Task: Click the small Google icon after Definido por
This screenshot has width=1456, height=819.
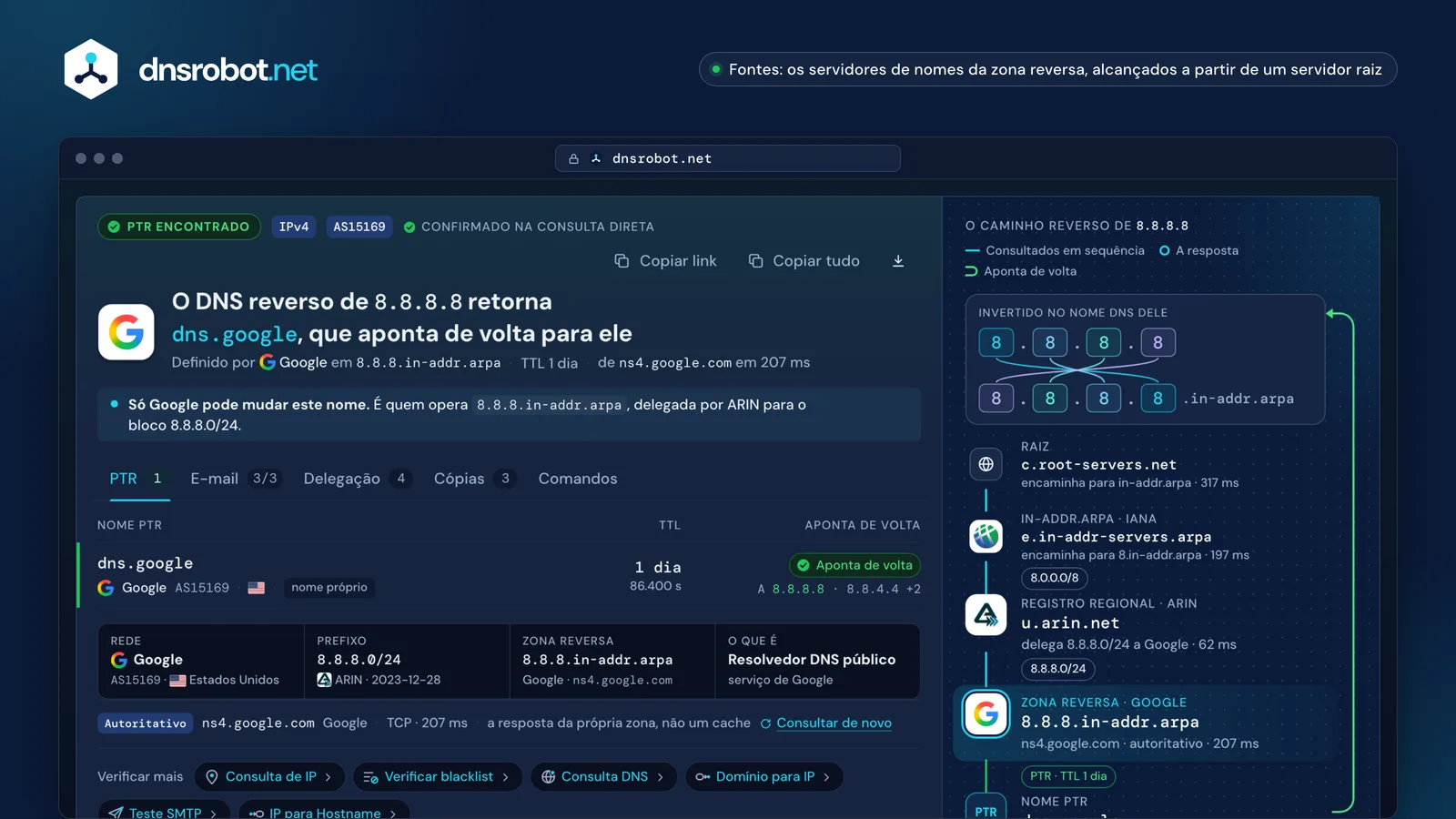Action: 268,362
